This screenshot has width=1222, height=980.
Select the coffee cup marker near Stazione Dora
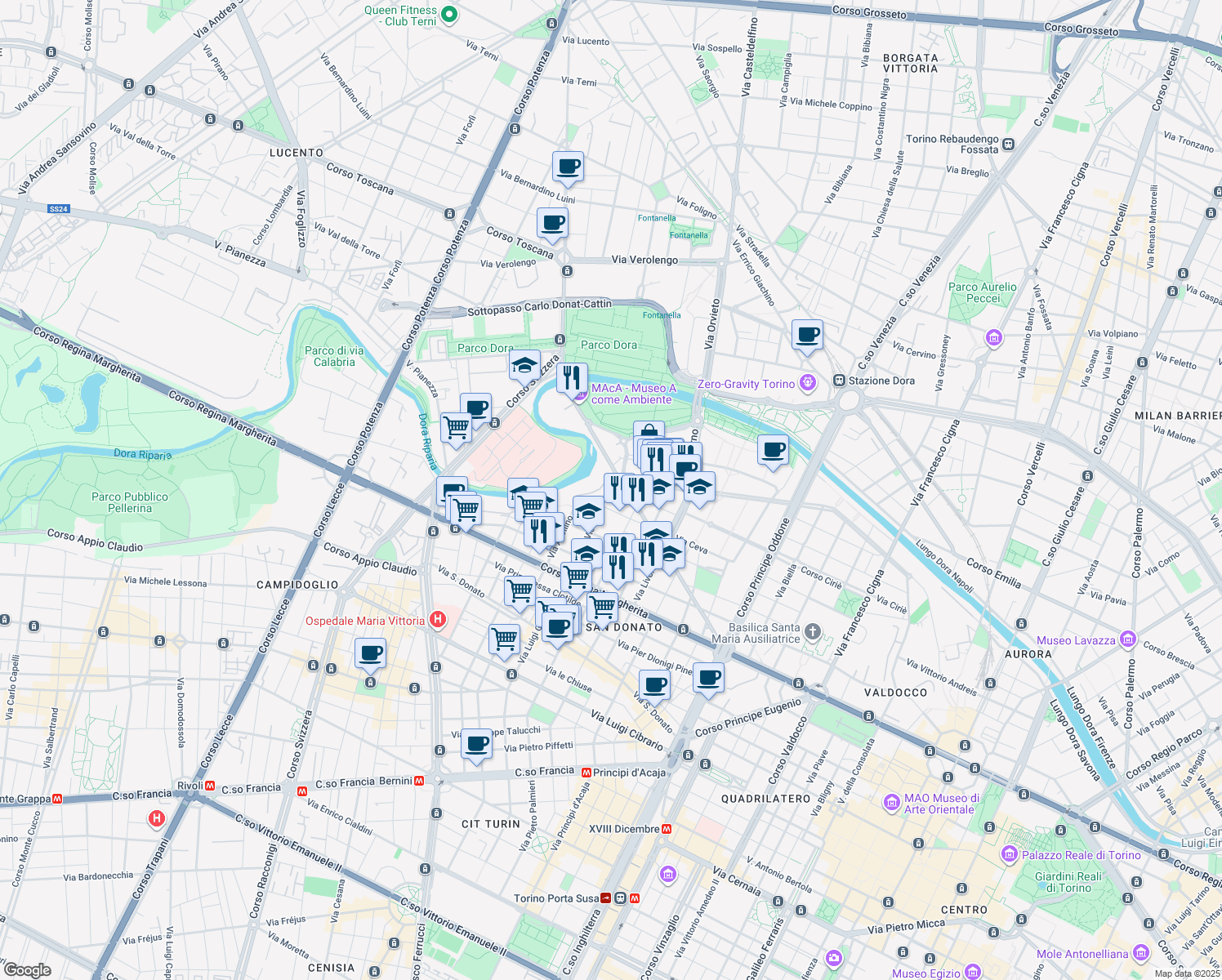point(808,335)
